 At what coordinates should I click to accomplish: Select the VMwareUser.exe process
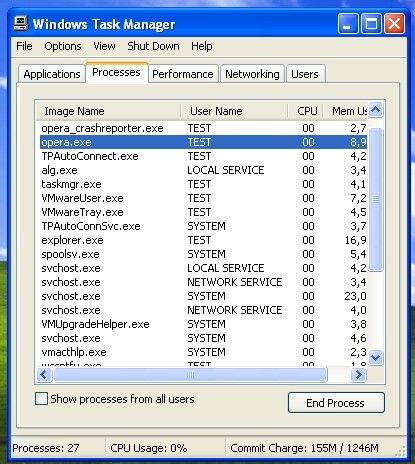pos(202,198)
